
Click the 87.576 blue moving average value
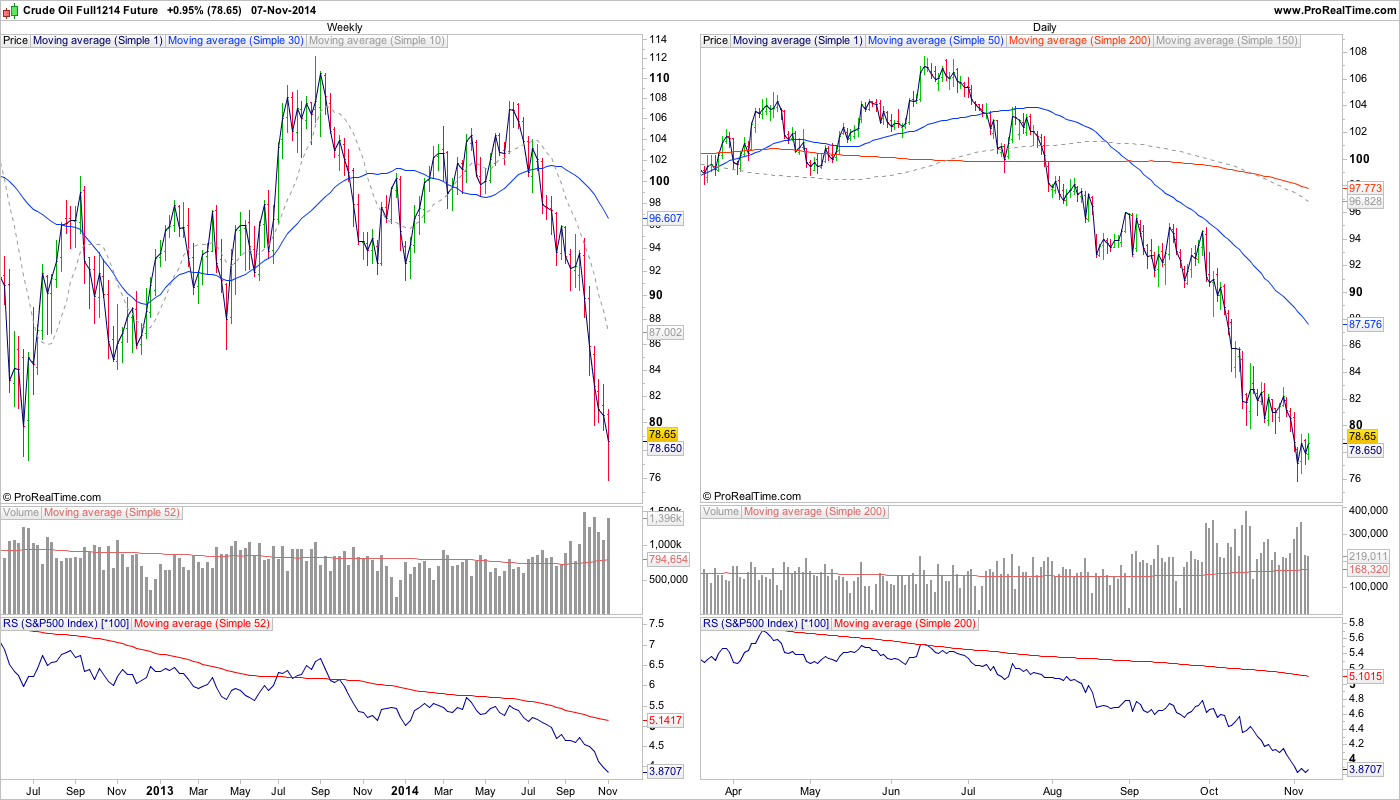(x=1365, y=325)
